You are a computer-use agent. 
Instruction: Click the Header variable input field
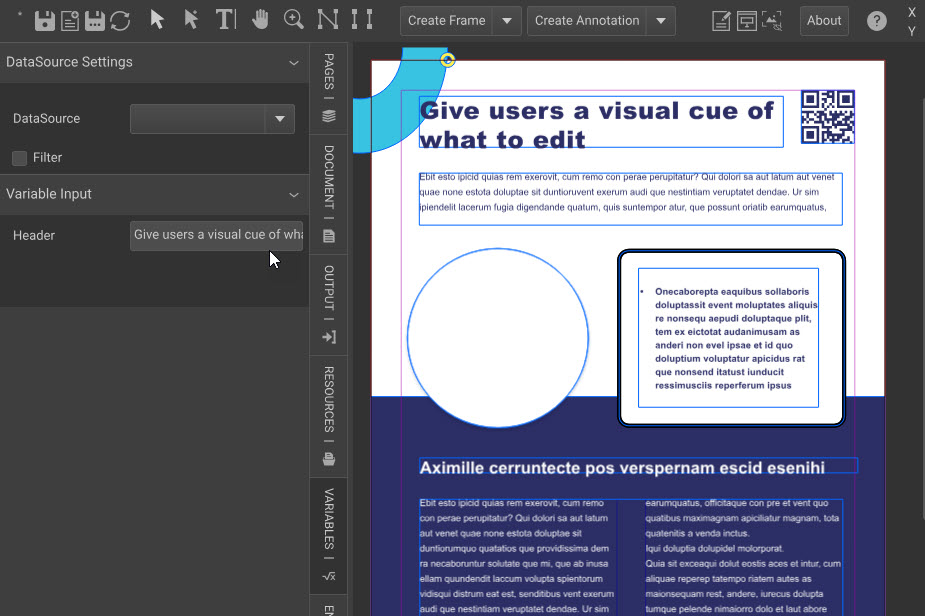point(216,236)
